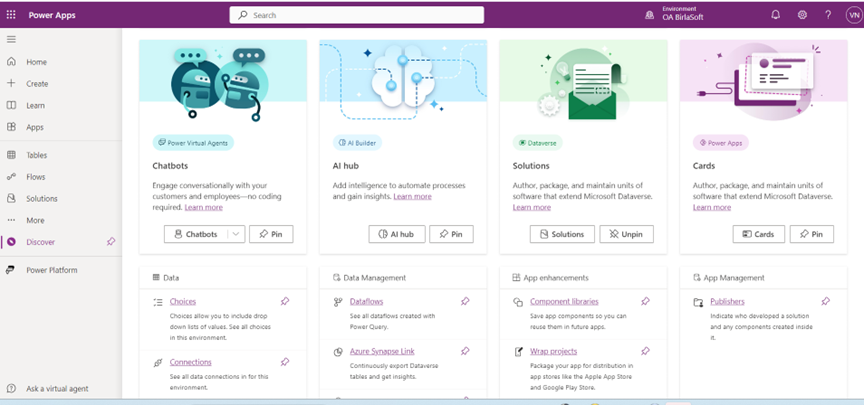Click into the Search box
This screenshot has height=405, width=864.
pos(357,15)
